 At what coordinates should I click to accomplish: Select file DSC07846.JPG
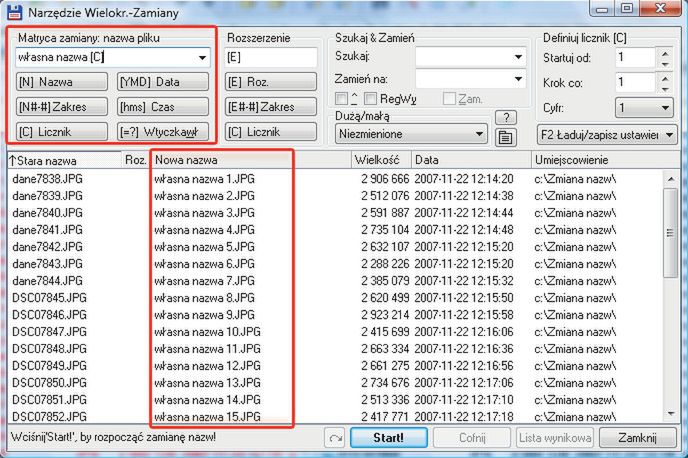(50, 315)
